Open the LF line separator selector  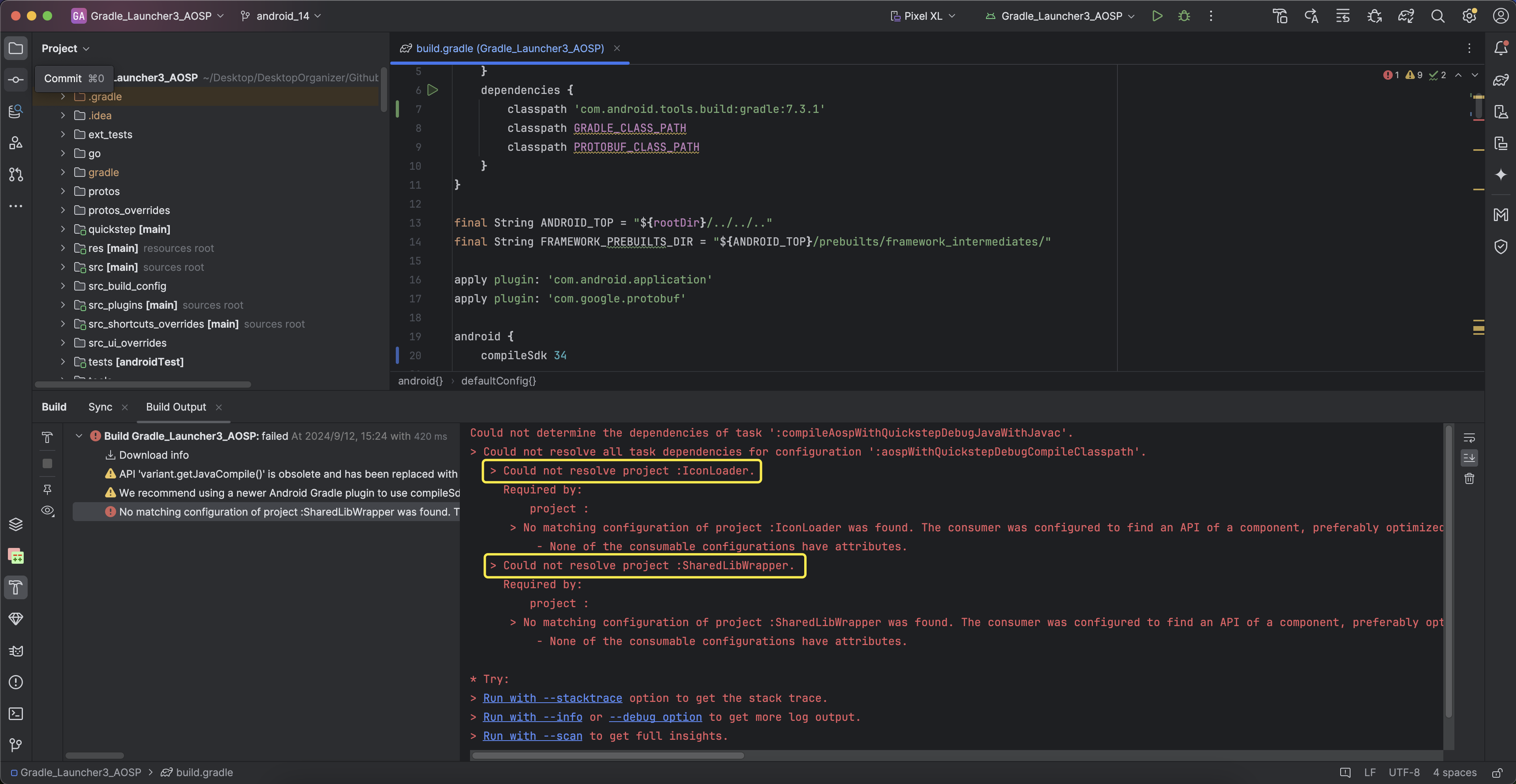click(1370, 772)
